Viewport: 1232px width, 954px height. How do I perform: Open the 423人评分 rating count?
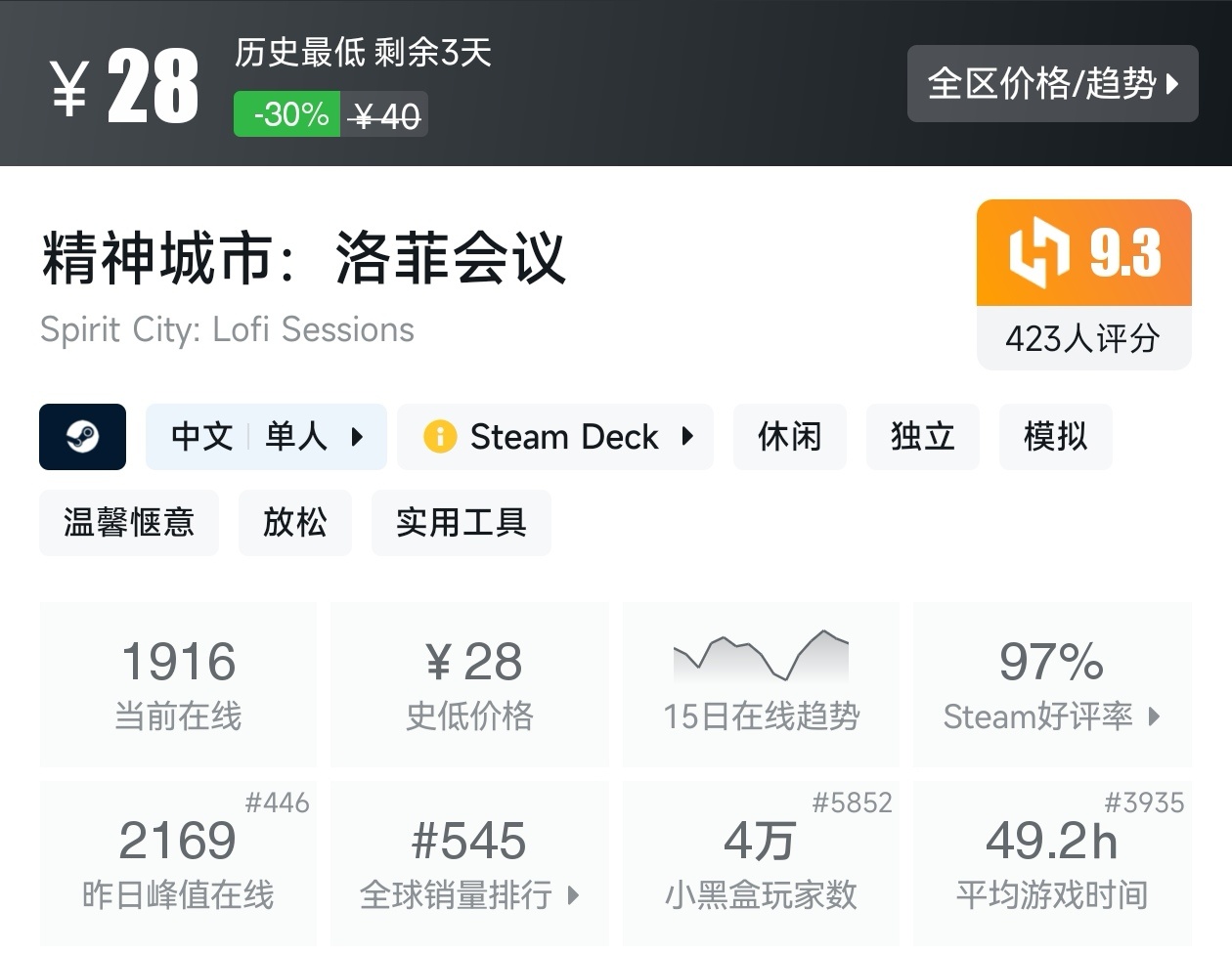point(1083,339)
